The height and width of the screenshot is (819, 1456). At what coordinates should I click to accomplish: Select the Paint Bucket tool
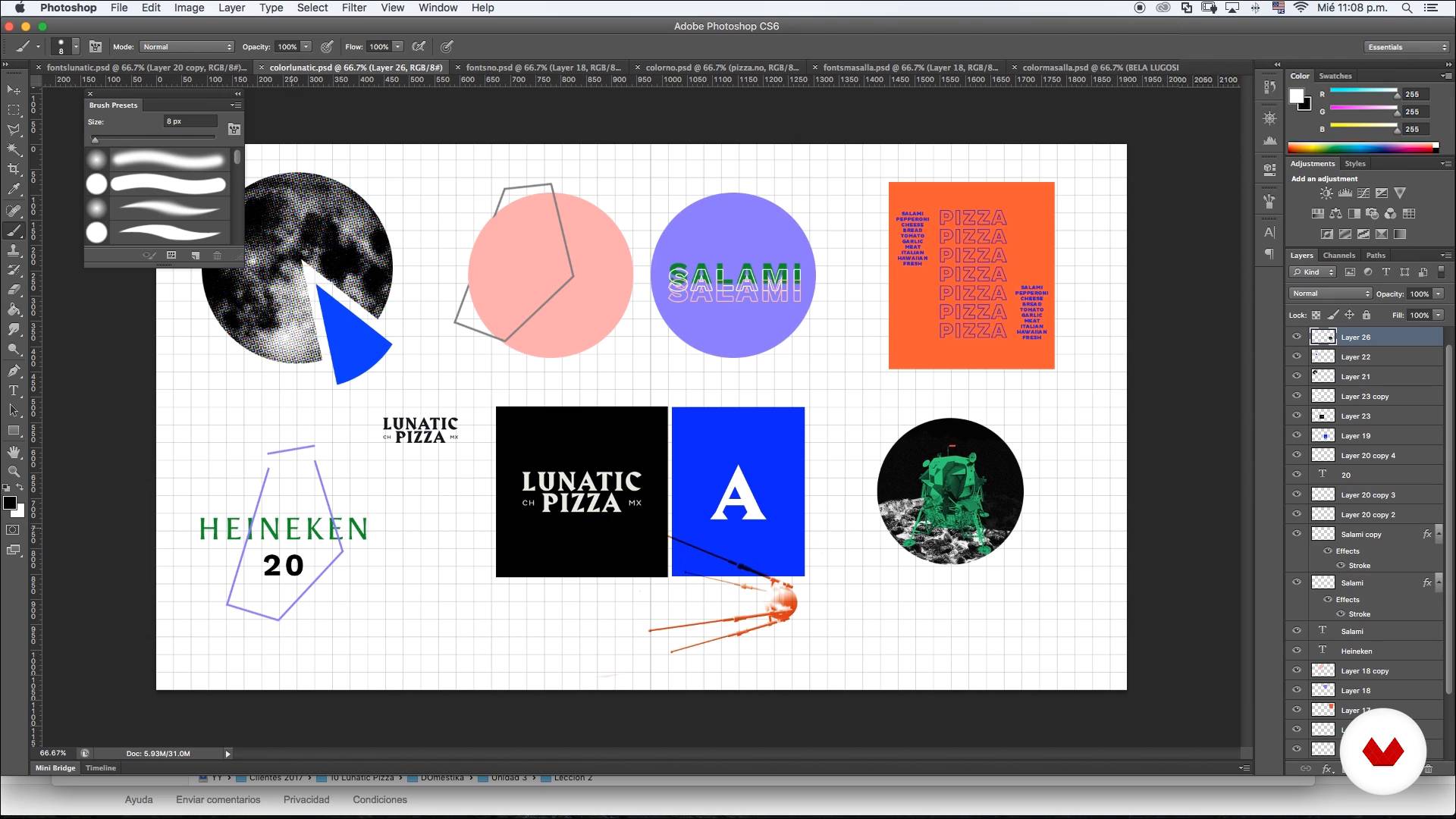point(14,309)
